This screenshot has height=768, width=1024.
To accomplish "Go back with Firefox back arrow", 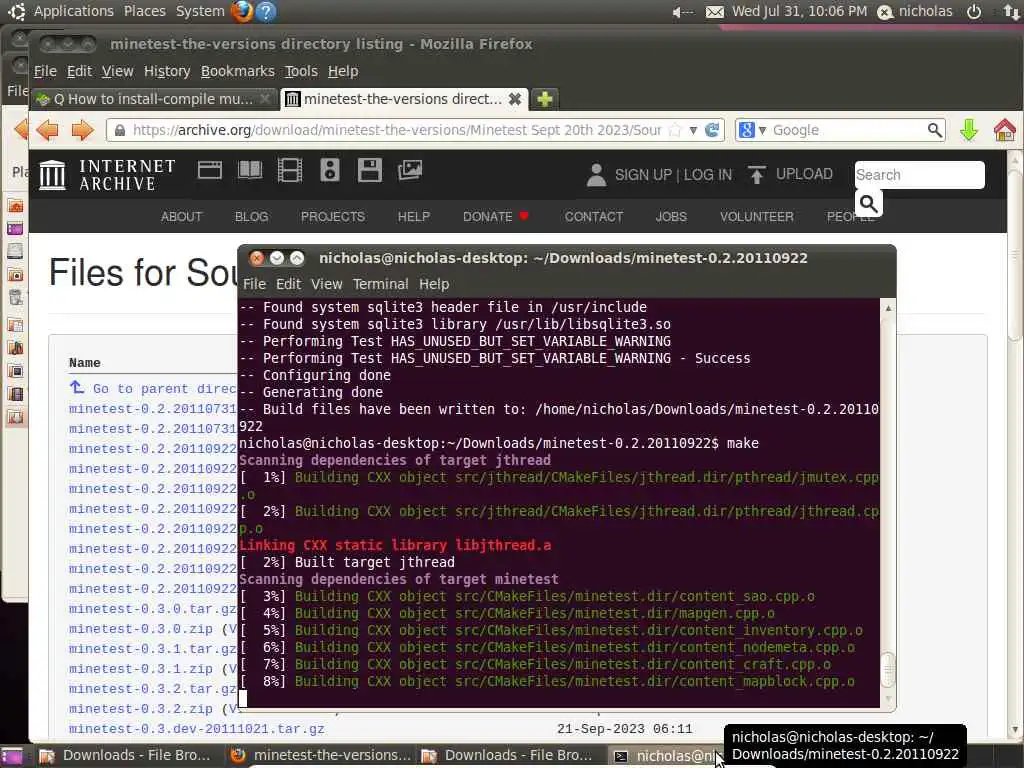I will [x=47, y=130].
